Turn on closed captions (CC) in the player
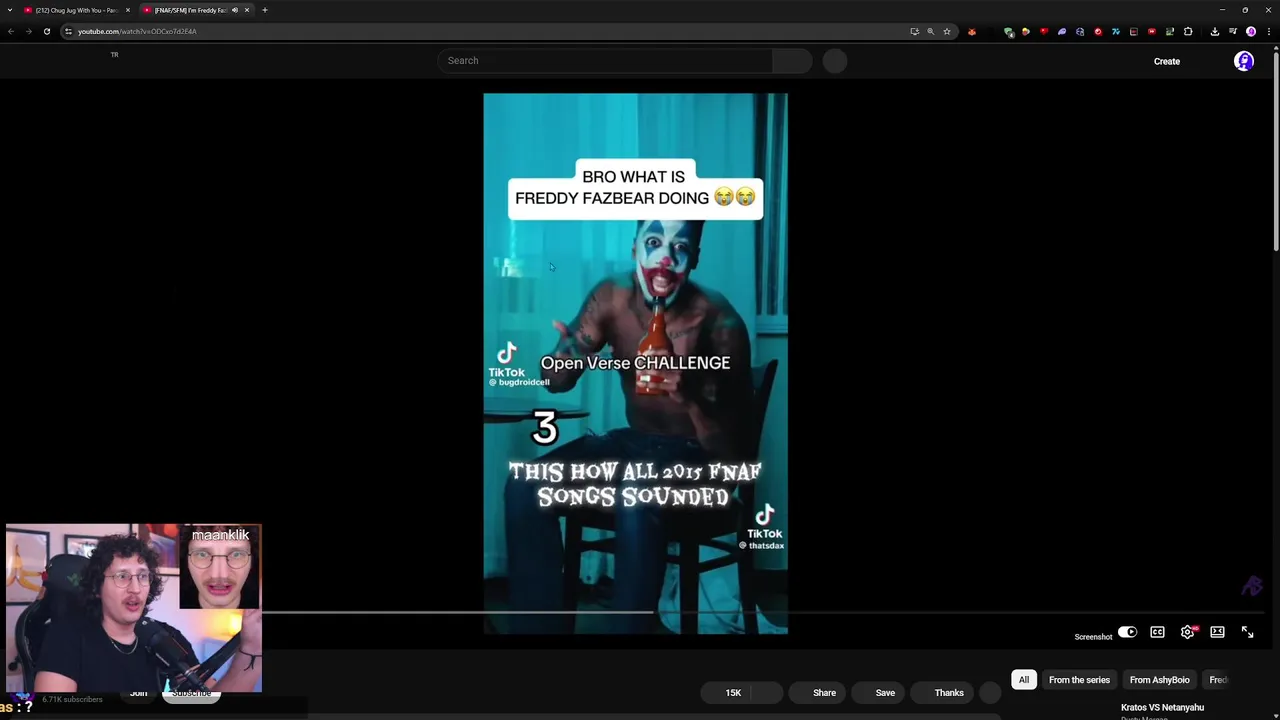Viewport: 1280px width, 720px height. pos(1157,632)
